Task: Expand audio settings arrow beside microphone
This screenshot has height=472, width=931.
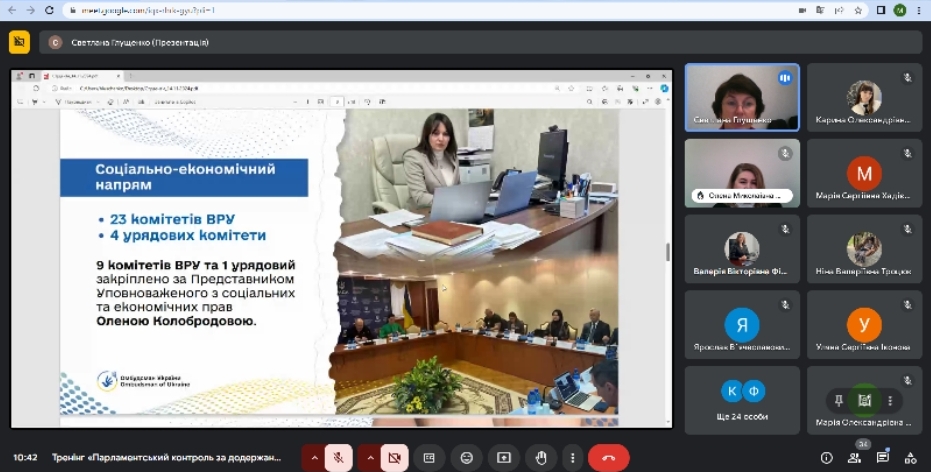Action: coord(314,458)
